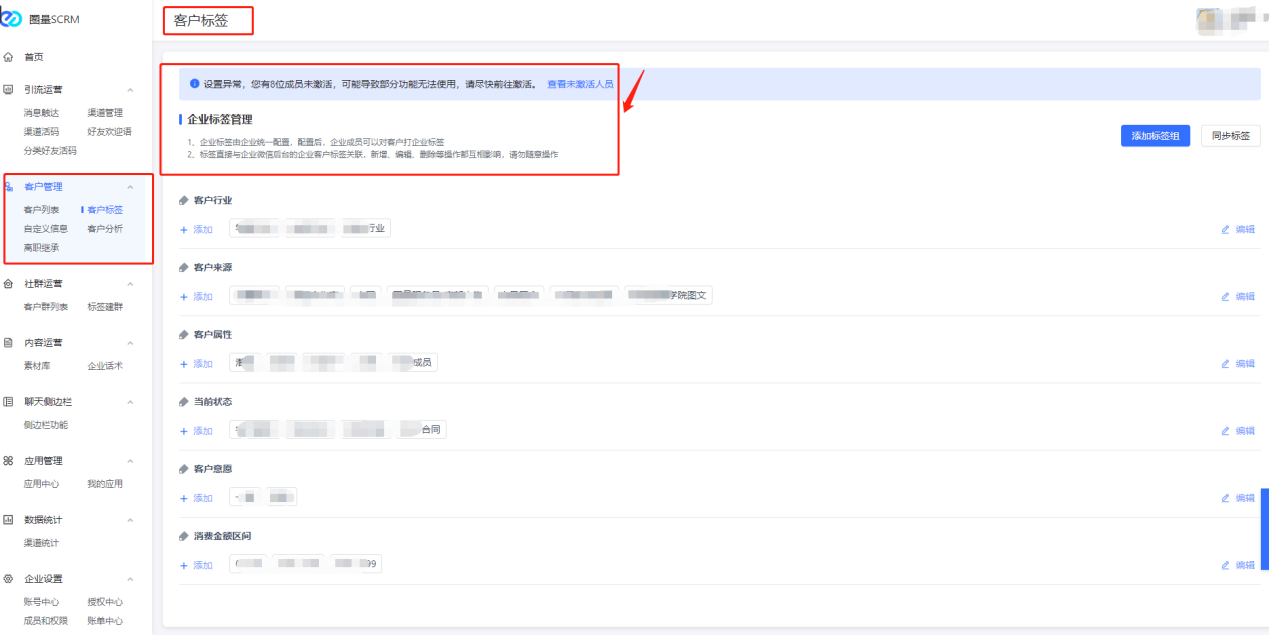Click the 同步标签 button
The width and height of the screenshot is (1269, 635).
coord(1230,136)
